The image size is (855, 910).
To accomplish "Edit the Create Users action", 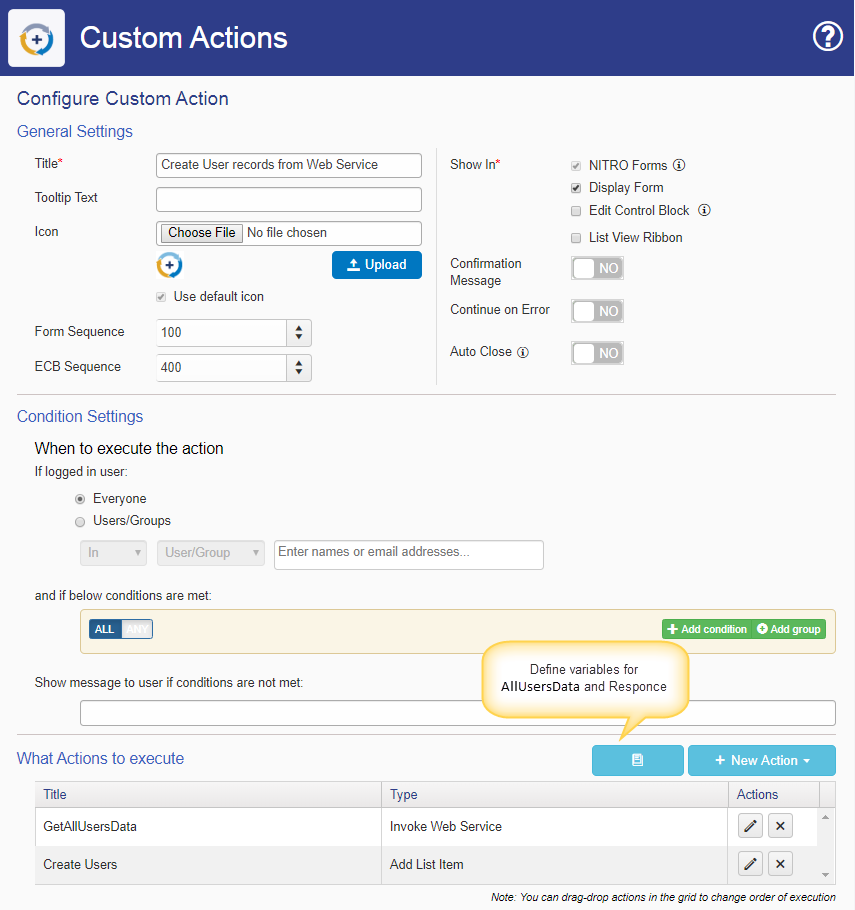I will [750, 864].
